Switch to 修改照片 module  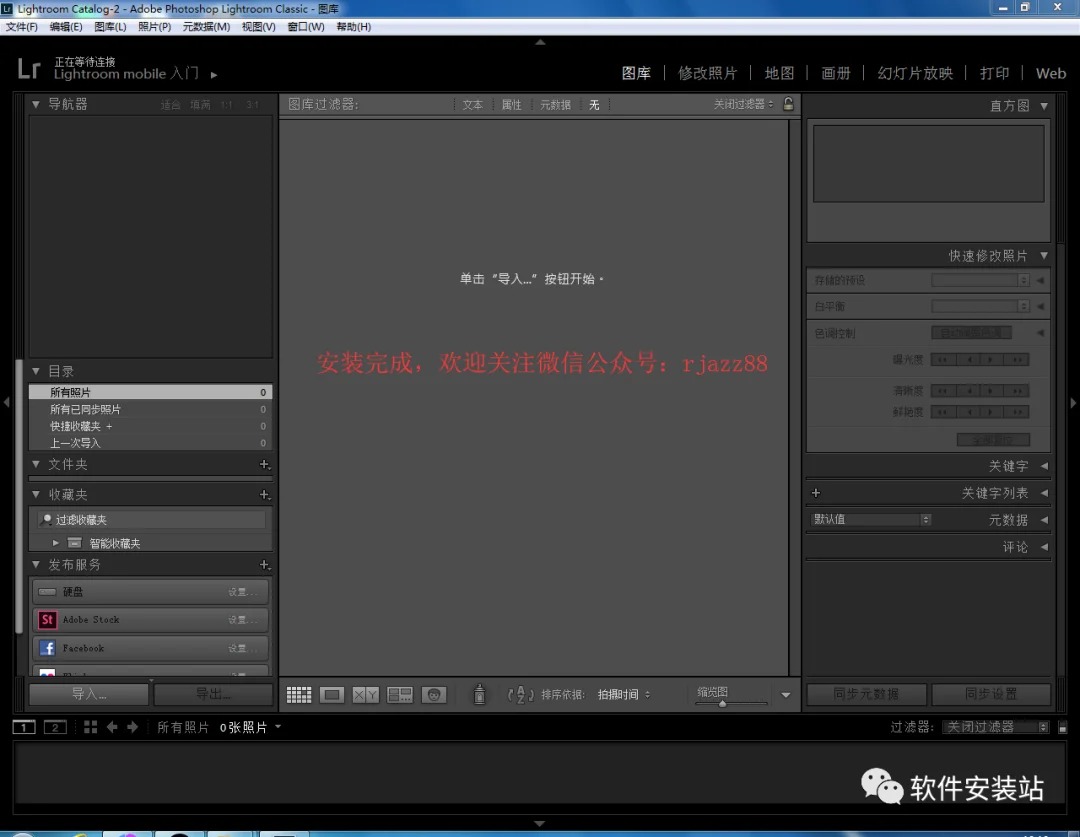coord(707,73)
